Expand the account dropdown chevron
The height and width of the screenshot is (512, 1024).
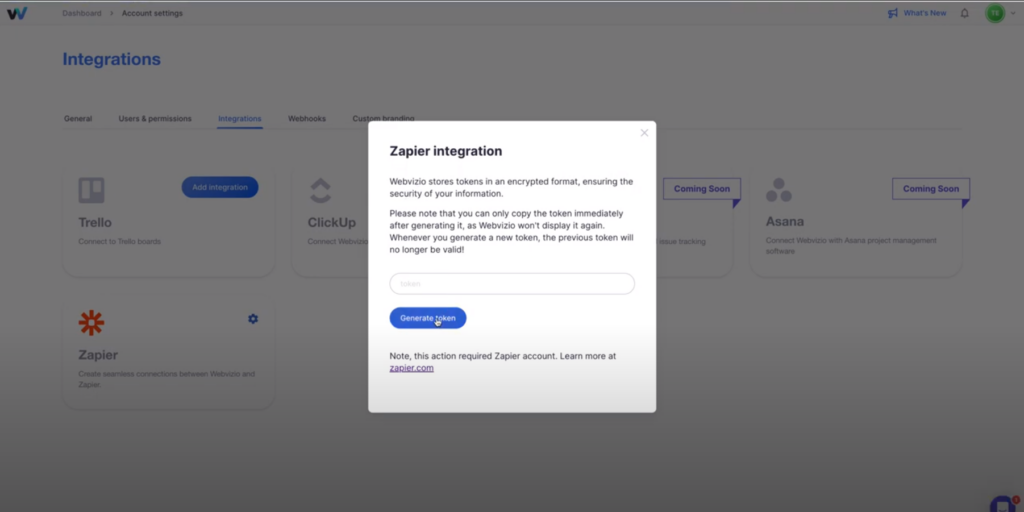pyautogui.click(x=1013, y=13)
